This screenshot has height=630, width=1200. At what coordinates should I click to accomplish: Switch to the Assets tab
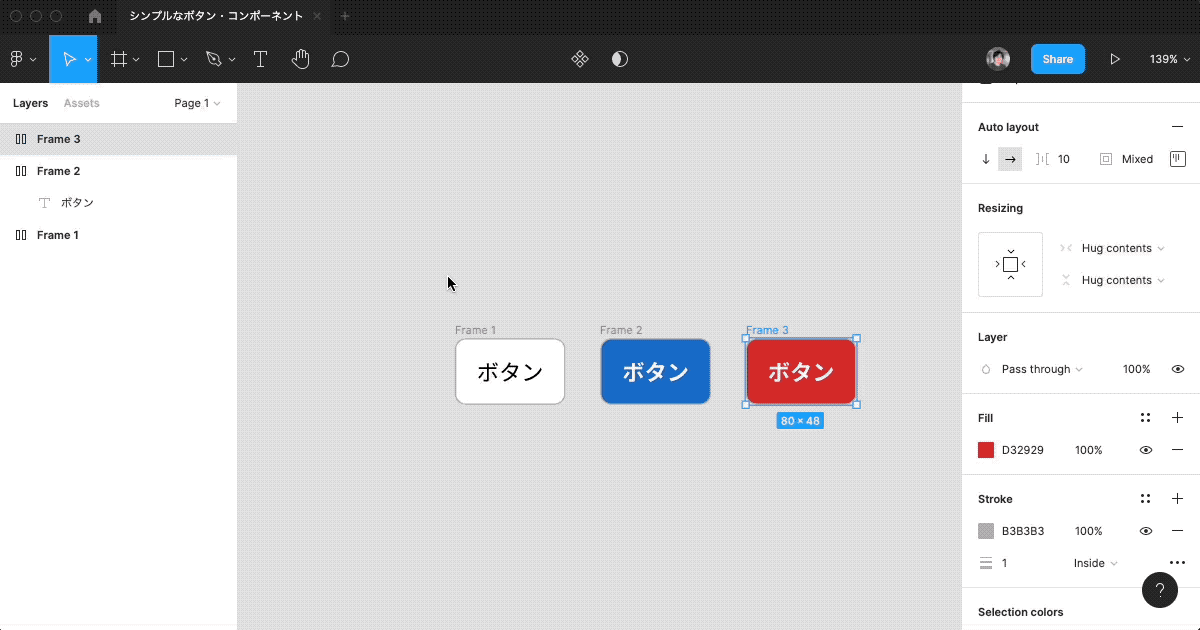click(x=81, y=103)
